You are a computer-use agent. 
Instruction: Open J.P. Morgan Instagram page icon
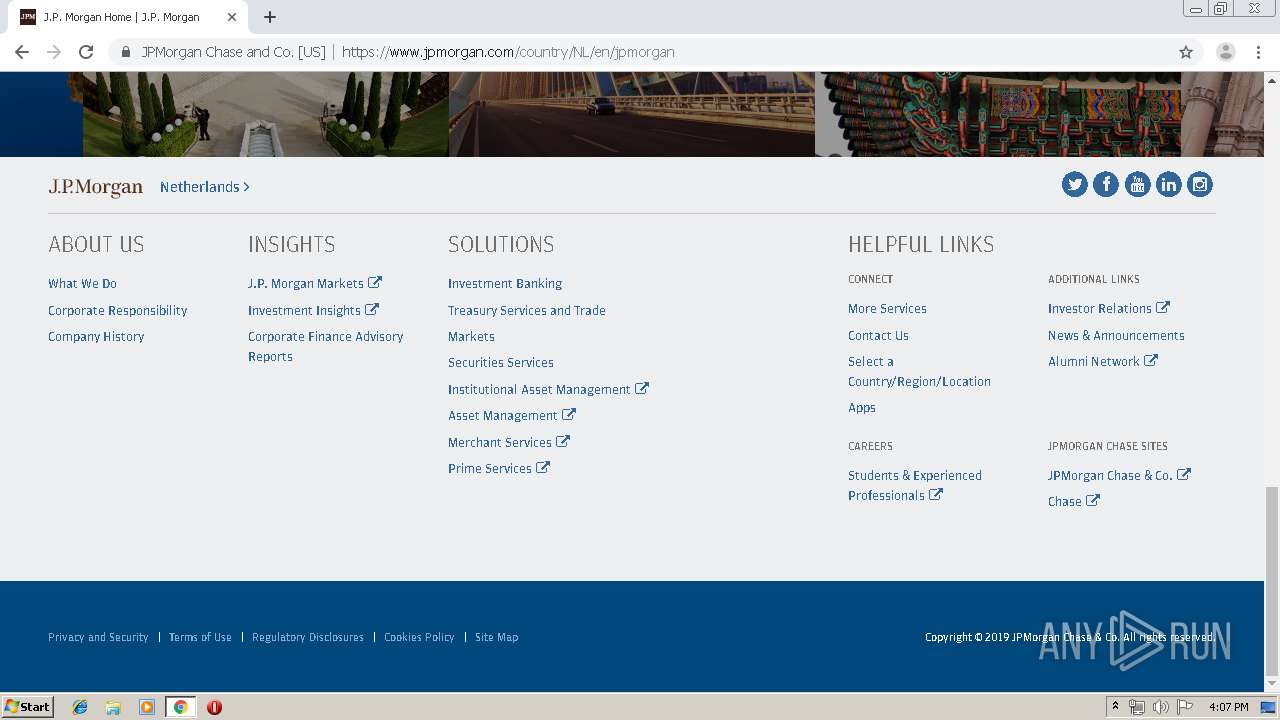pos(1200,184)
